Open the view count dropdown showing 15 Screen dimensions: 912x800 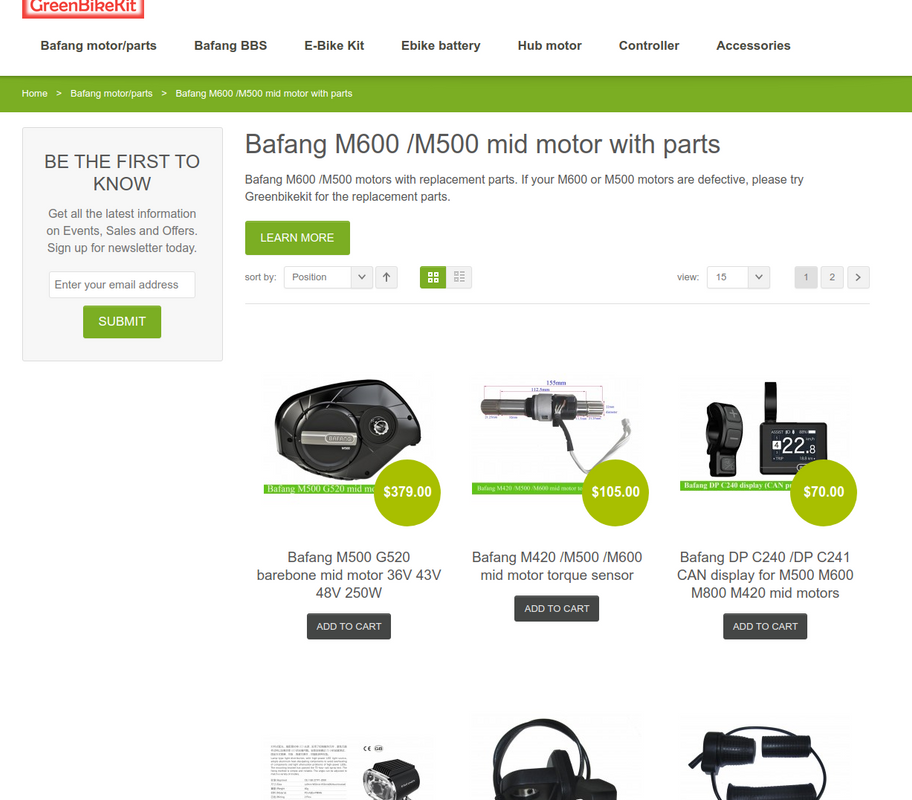(738, 278)
